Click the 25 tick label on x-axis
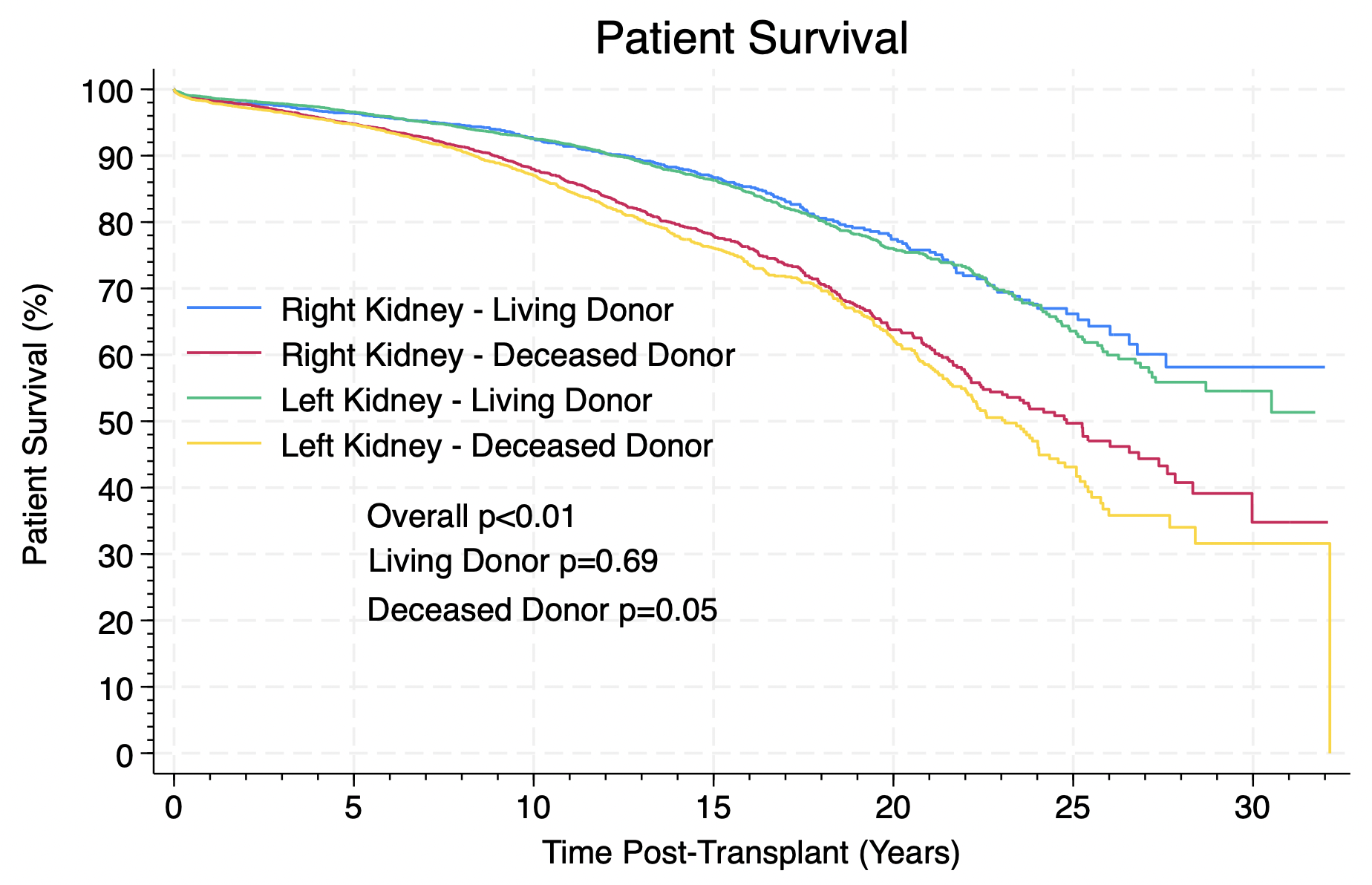Screen dimensions: 1372x885 1072,808
